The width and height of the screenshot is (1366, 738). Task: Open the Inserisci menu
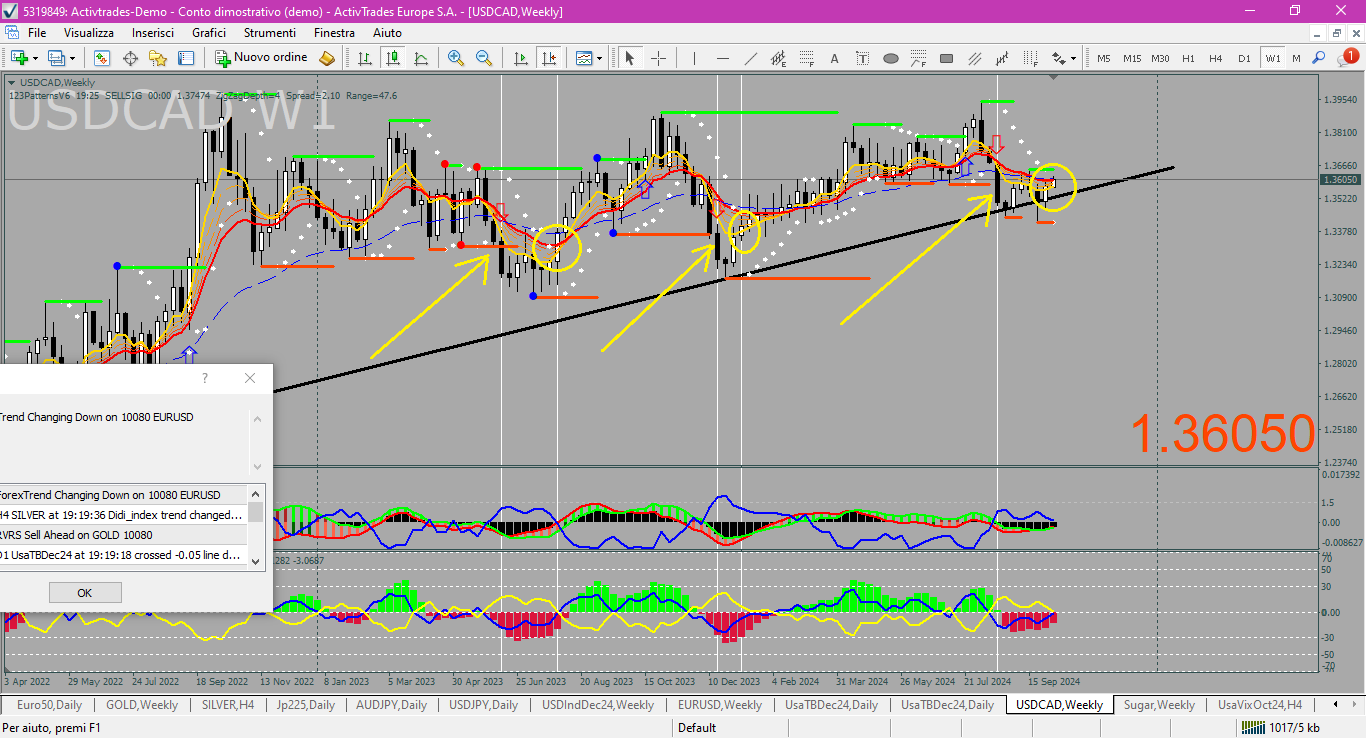point(153,33)
